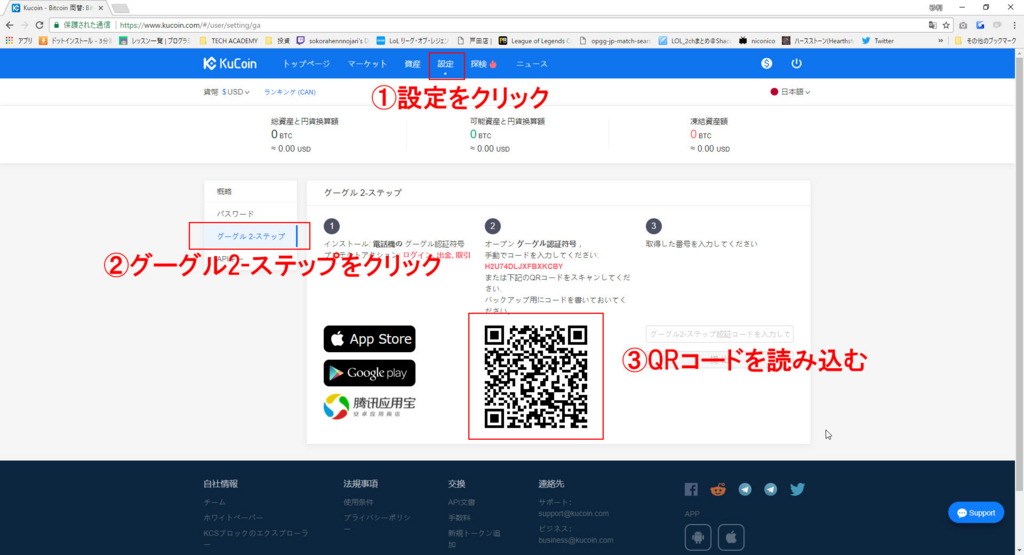Reload the KuCoin page
This screenshot has width=1024, height=555.
point(39,25)
